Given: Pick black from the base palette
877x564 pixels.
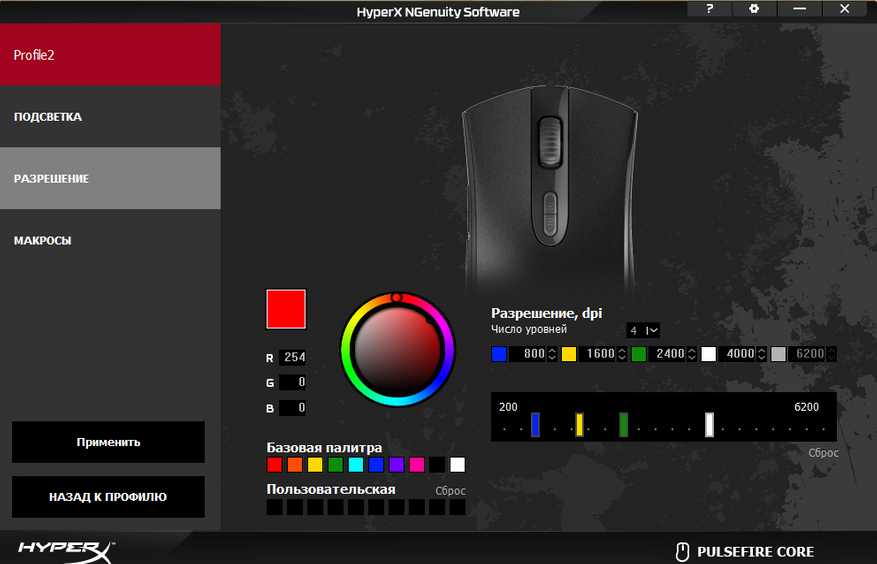Looking at the screenshot, I should coord(437,464).
